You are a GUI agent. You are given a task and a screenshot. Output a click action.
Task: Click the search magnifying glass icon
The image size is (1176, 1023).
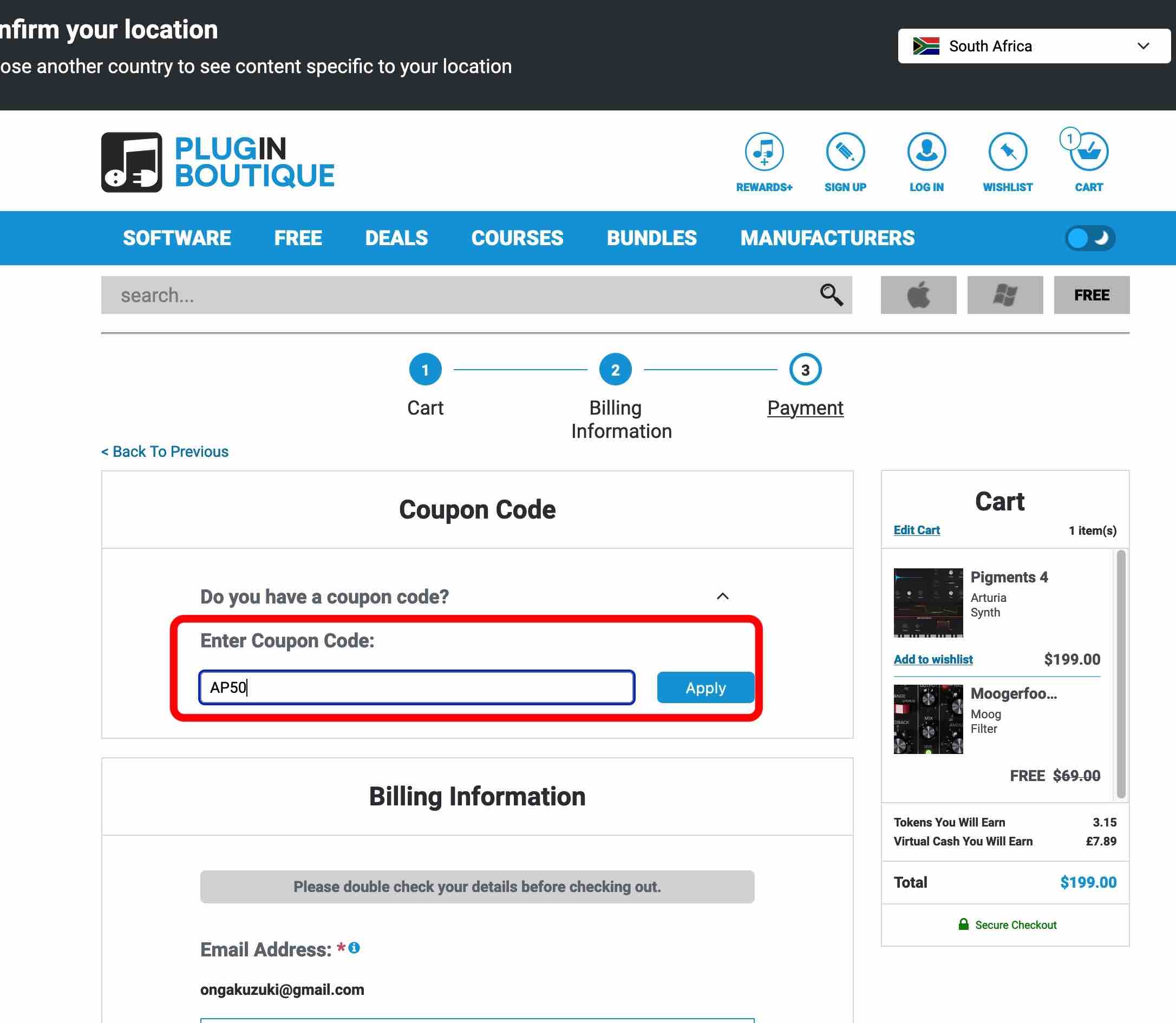(831, 295)
